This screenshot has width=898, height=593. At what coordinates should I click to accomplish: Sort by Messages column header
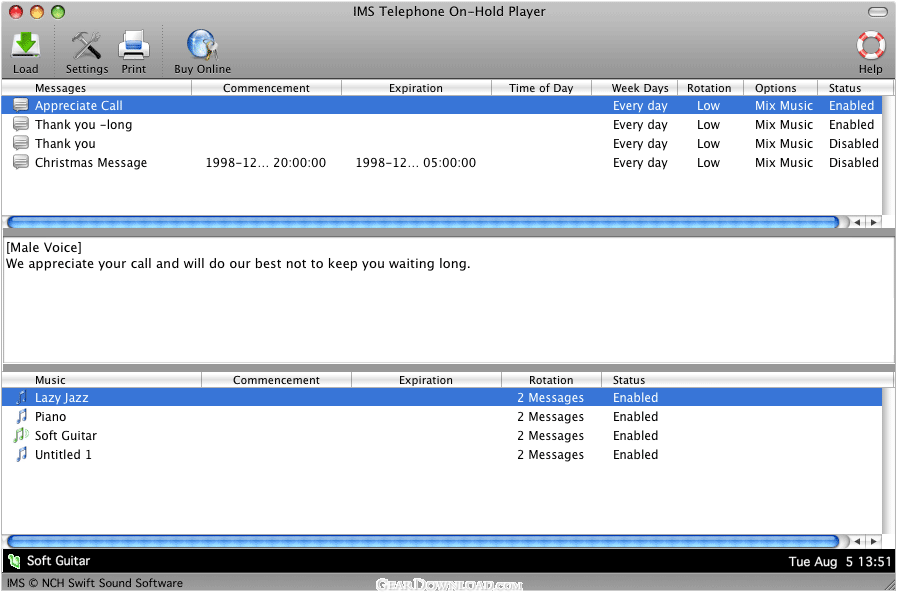(96, 88)
